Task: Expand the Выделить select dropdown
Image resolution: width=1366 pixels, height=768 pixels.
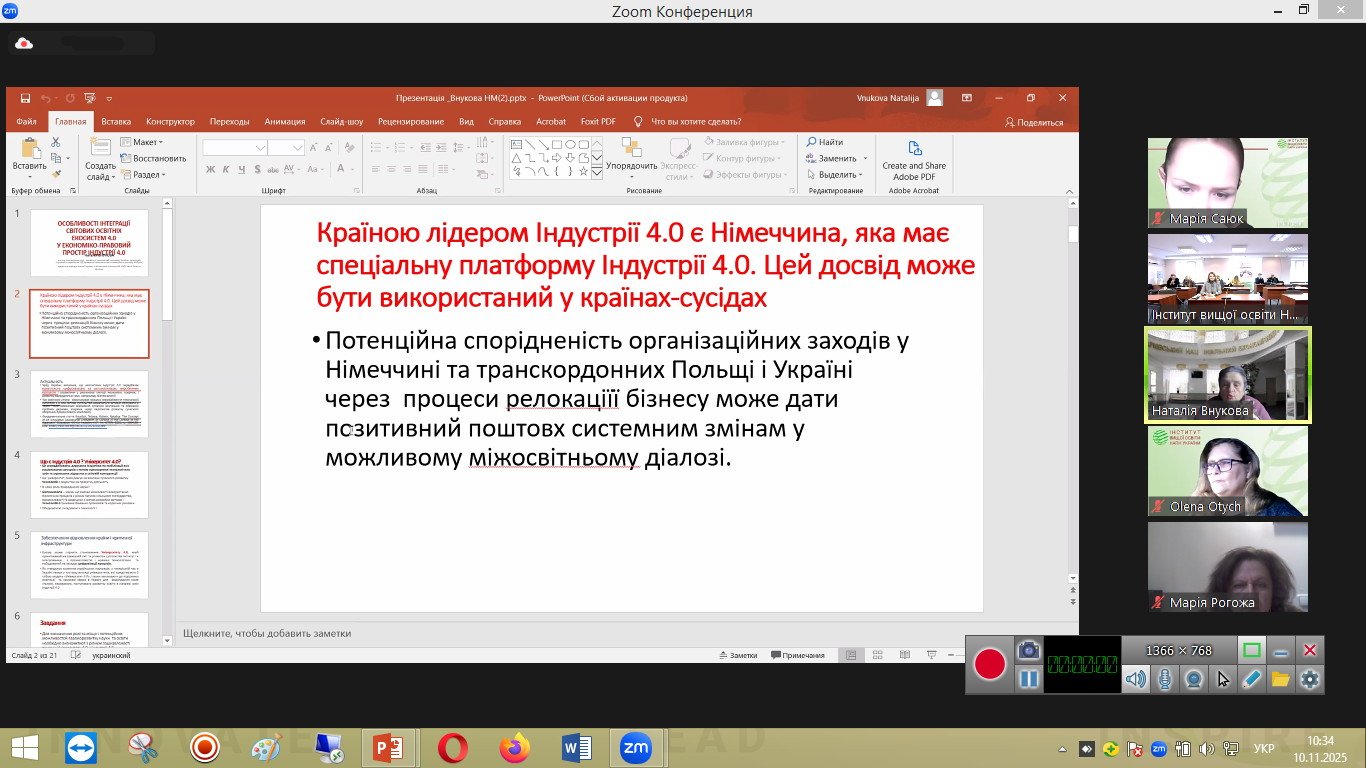Action: click(x=837, y=175)
